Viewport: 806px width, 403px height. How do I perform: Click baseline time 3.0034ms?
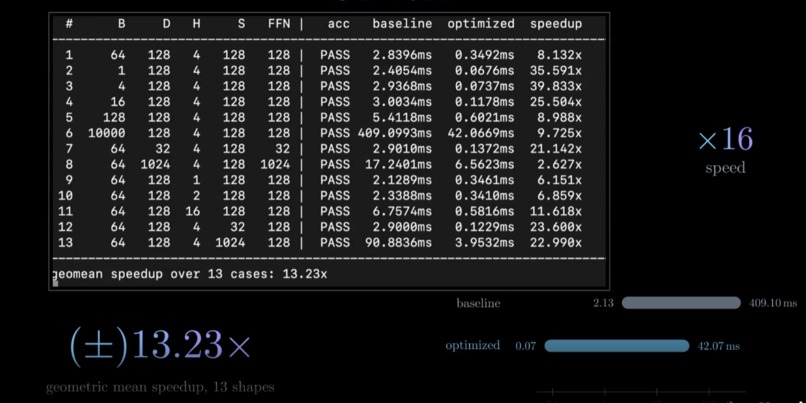(402, 102)
